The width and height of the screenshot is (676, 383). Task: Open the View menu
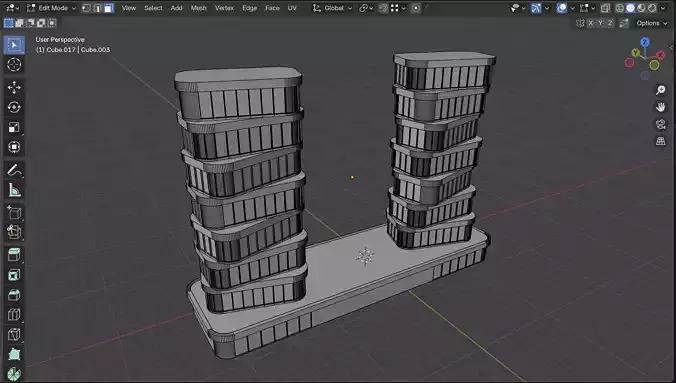[128, 8]
